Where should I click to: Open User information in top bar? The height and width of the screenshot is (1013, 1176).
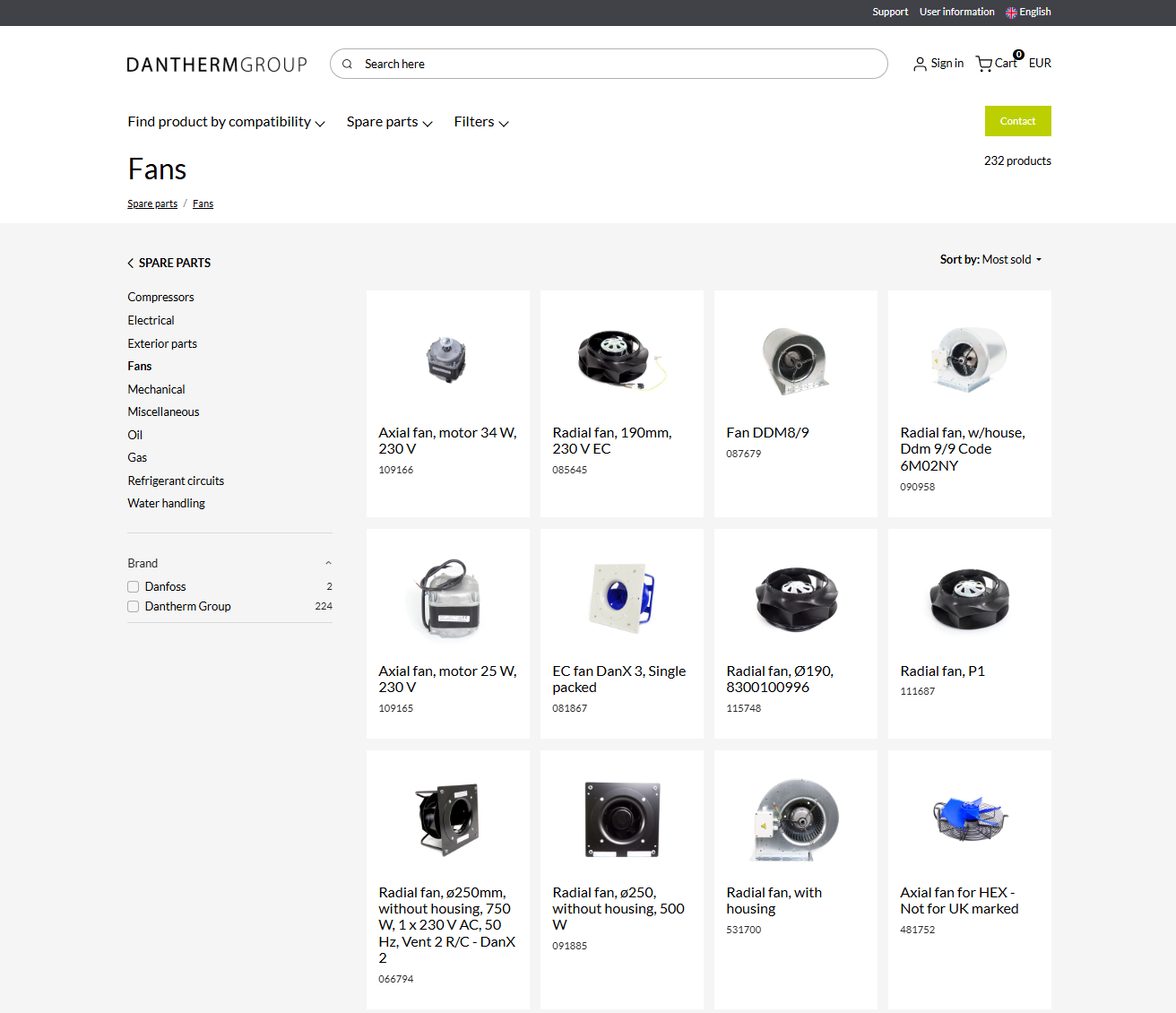[956, 12]
